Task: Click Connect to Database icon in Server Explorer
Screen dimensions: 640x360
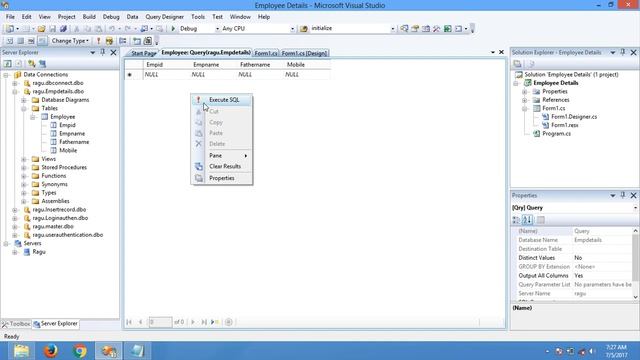Action: [x=31, y=64]
